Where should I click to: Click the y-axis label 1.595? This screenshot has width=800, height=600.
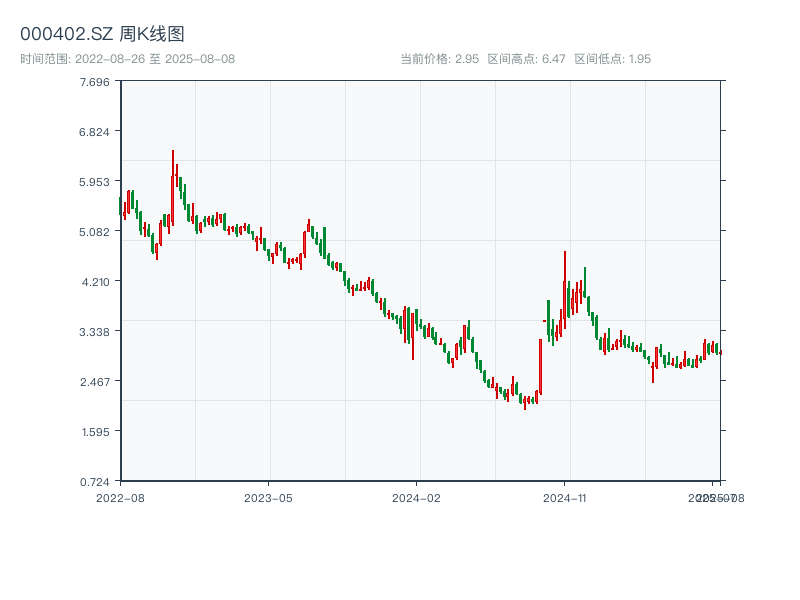point(95,432)
